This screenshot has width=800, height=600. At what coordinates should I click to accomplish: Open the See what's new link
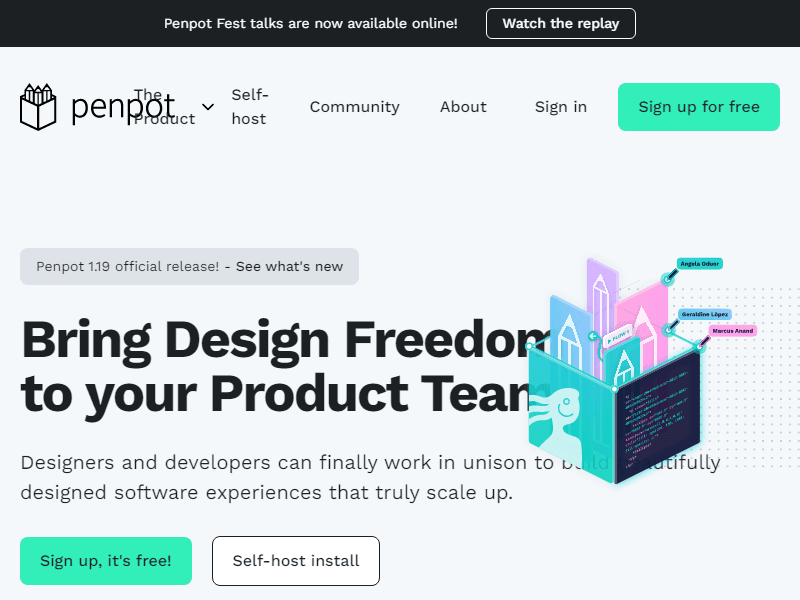point(289,266)
